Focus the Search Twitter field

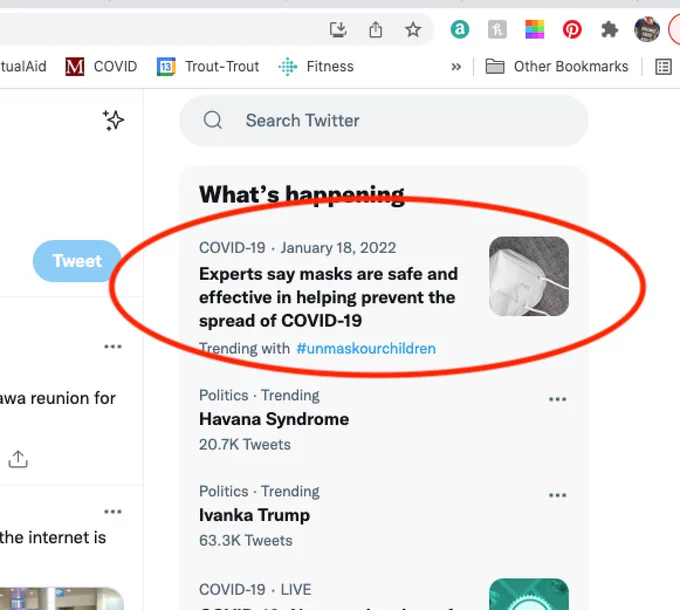click(x=384, y=121)
